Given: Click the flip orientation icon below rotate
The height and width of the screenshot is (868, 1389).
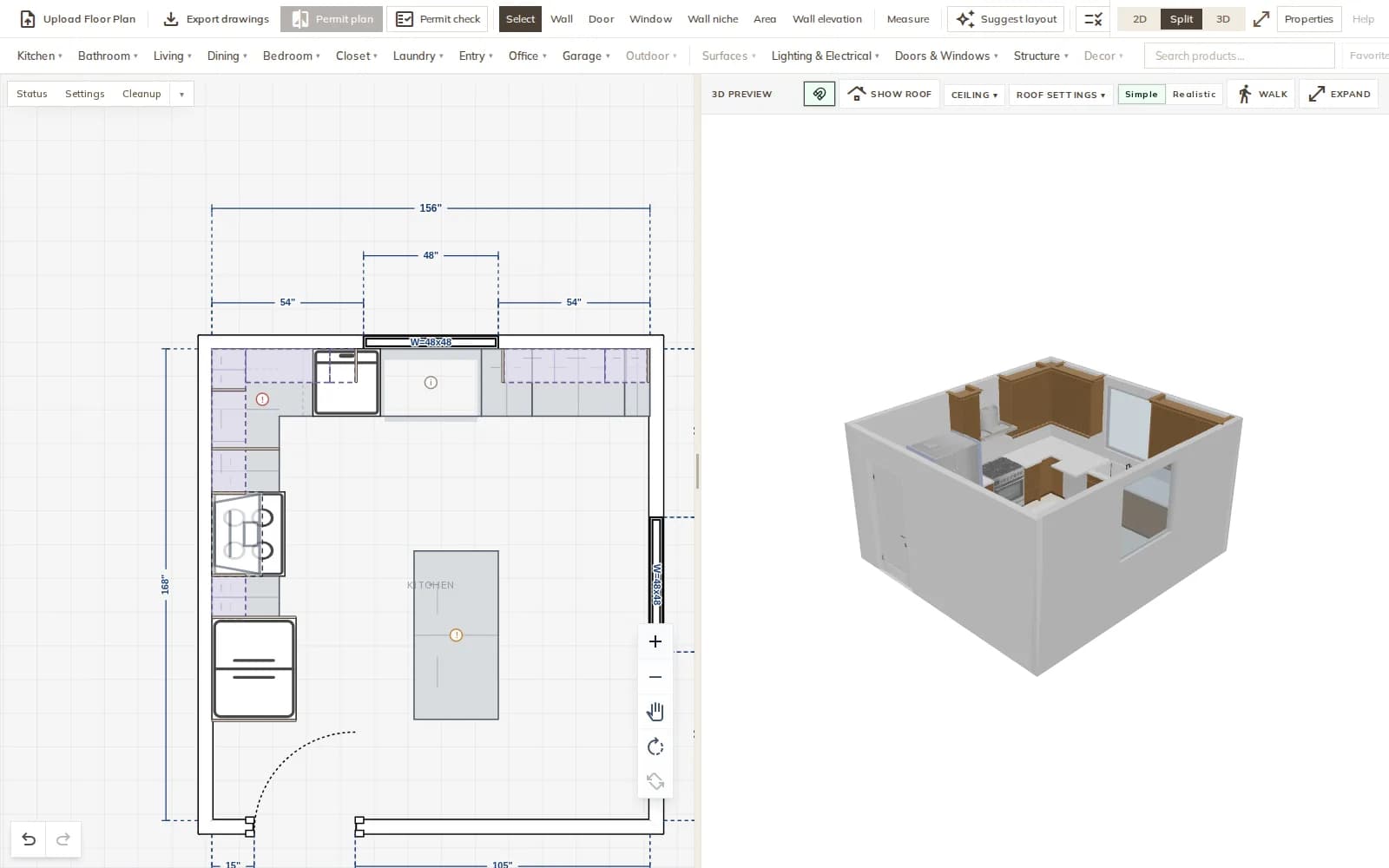Looking at the screenshot, I should [655, 781].
